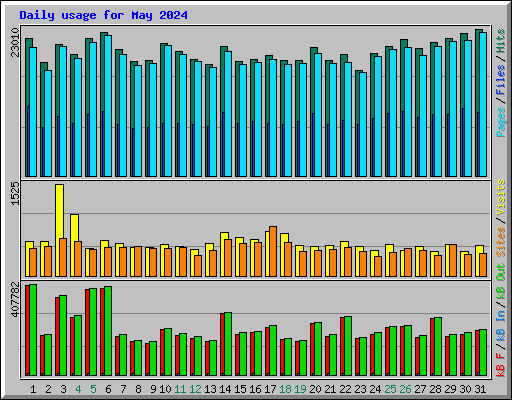Click the Pages legend label

coord(501,122)
